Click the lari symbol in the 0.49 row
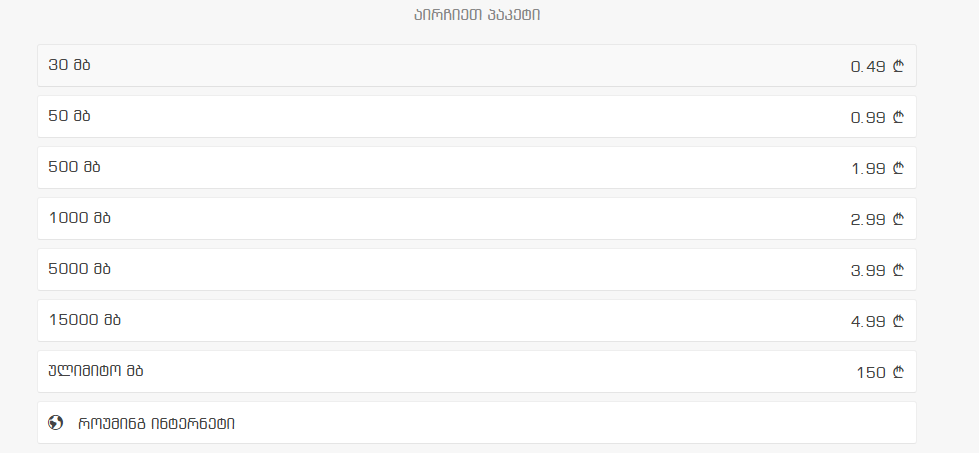 click(x=898, y=67)
